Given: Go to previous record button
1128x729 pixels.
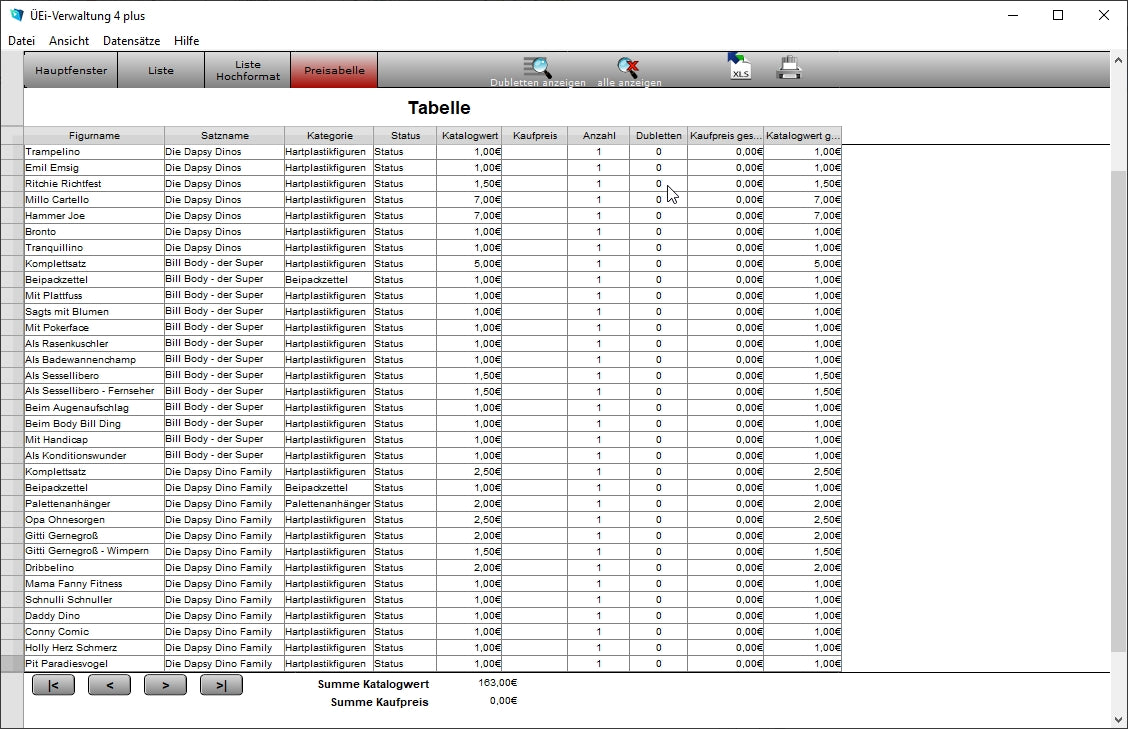Looking at the screenshot, I should (109, 685).
